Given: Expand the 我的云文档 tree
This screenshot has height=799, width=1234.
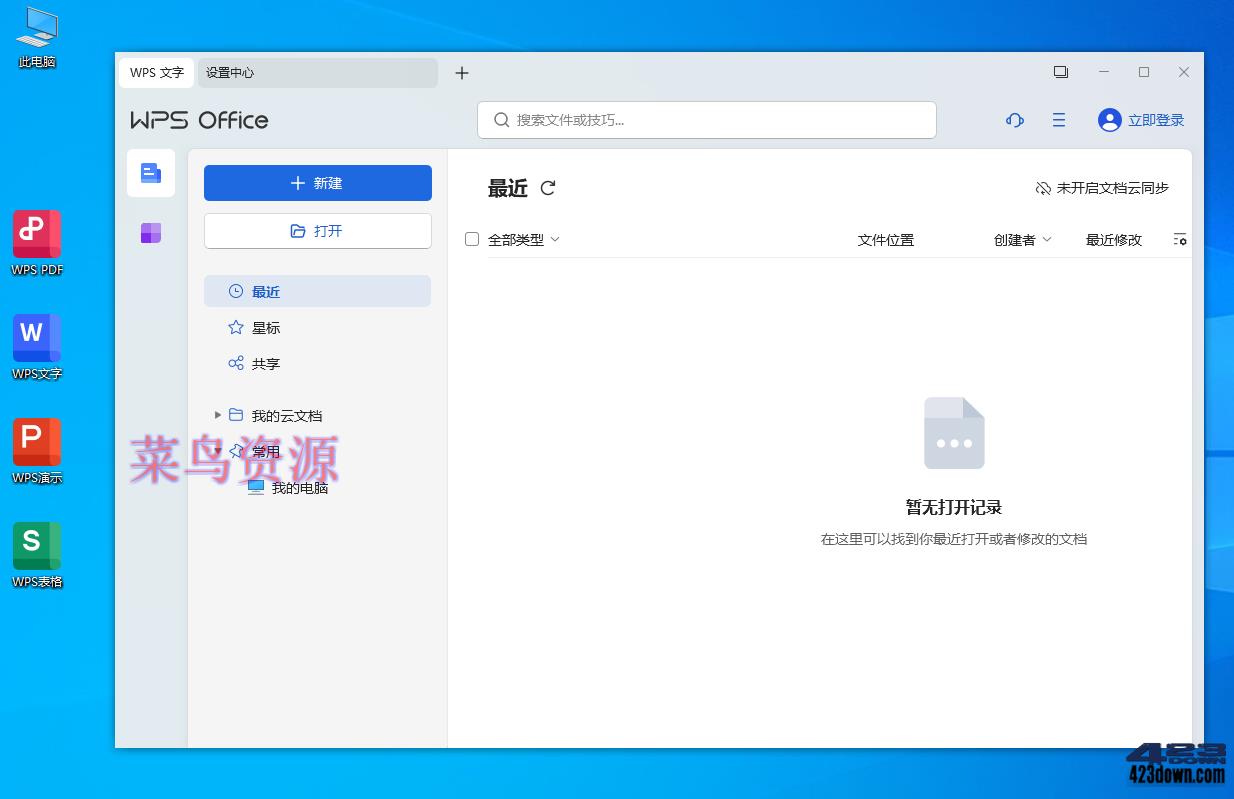Looking at the screenshot, I should 218,415.
